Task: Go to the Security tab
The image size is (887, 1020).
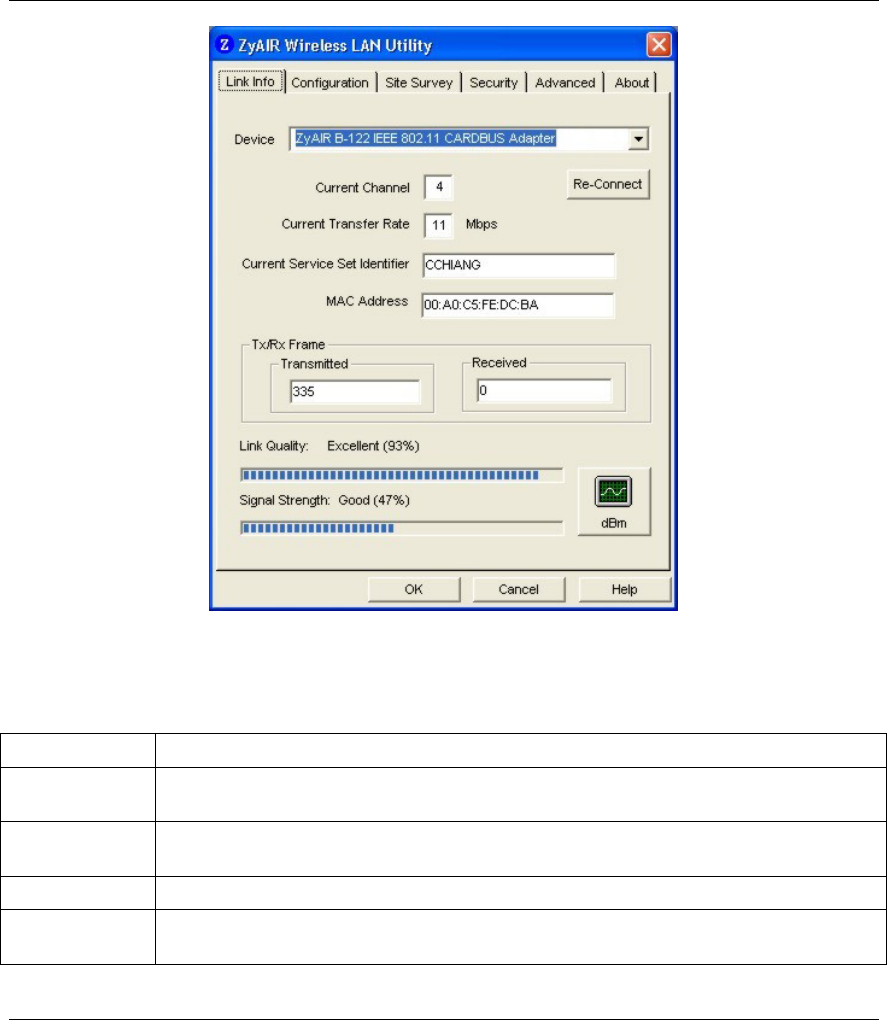Action: [x=494, y=83]
